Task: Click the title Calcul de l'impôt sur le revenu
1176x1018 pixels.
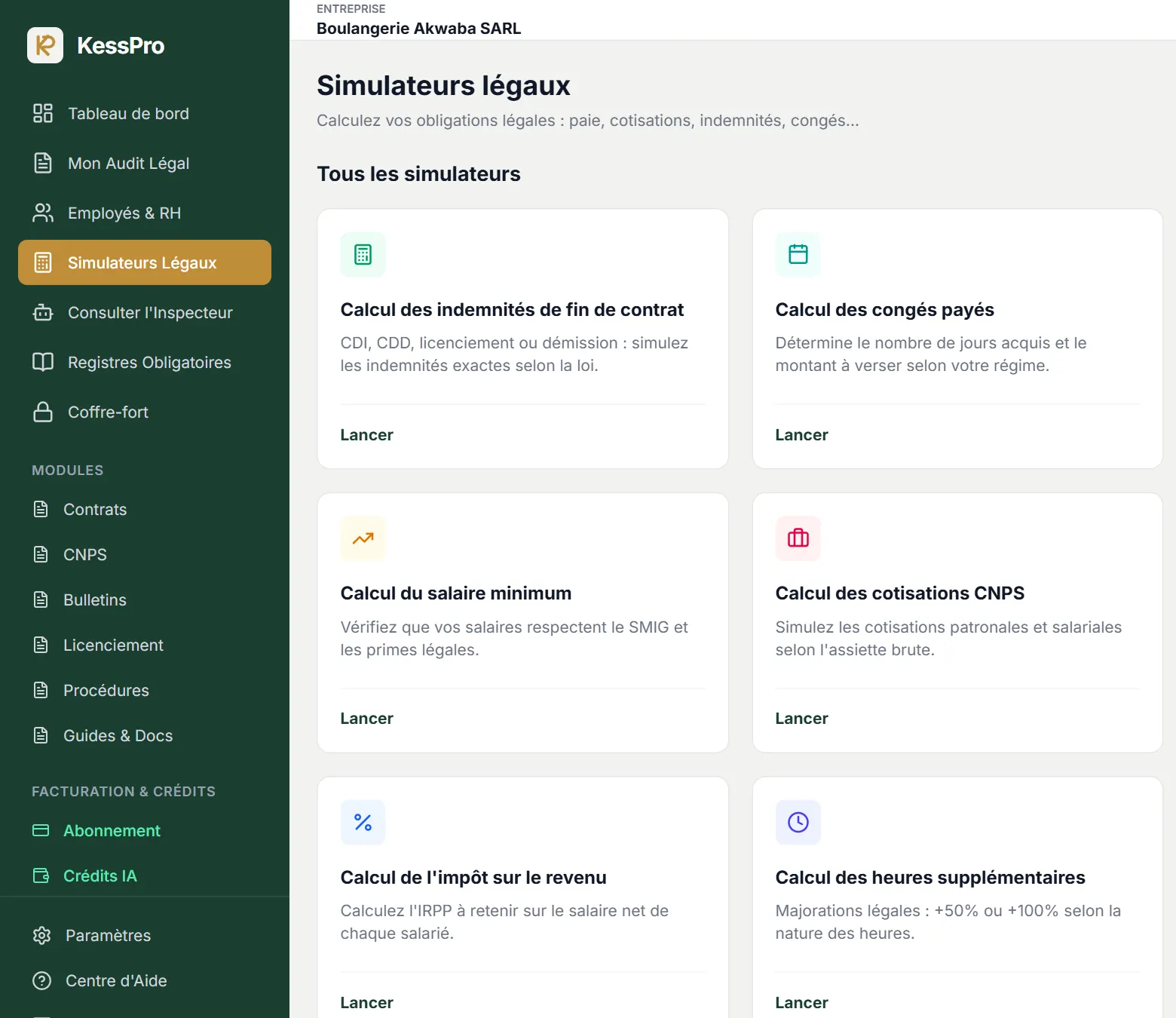Action: [x=473, y=878]
